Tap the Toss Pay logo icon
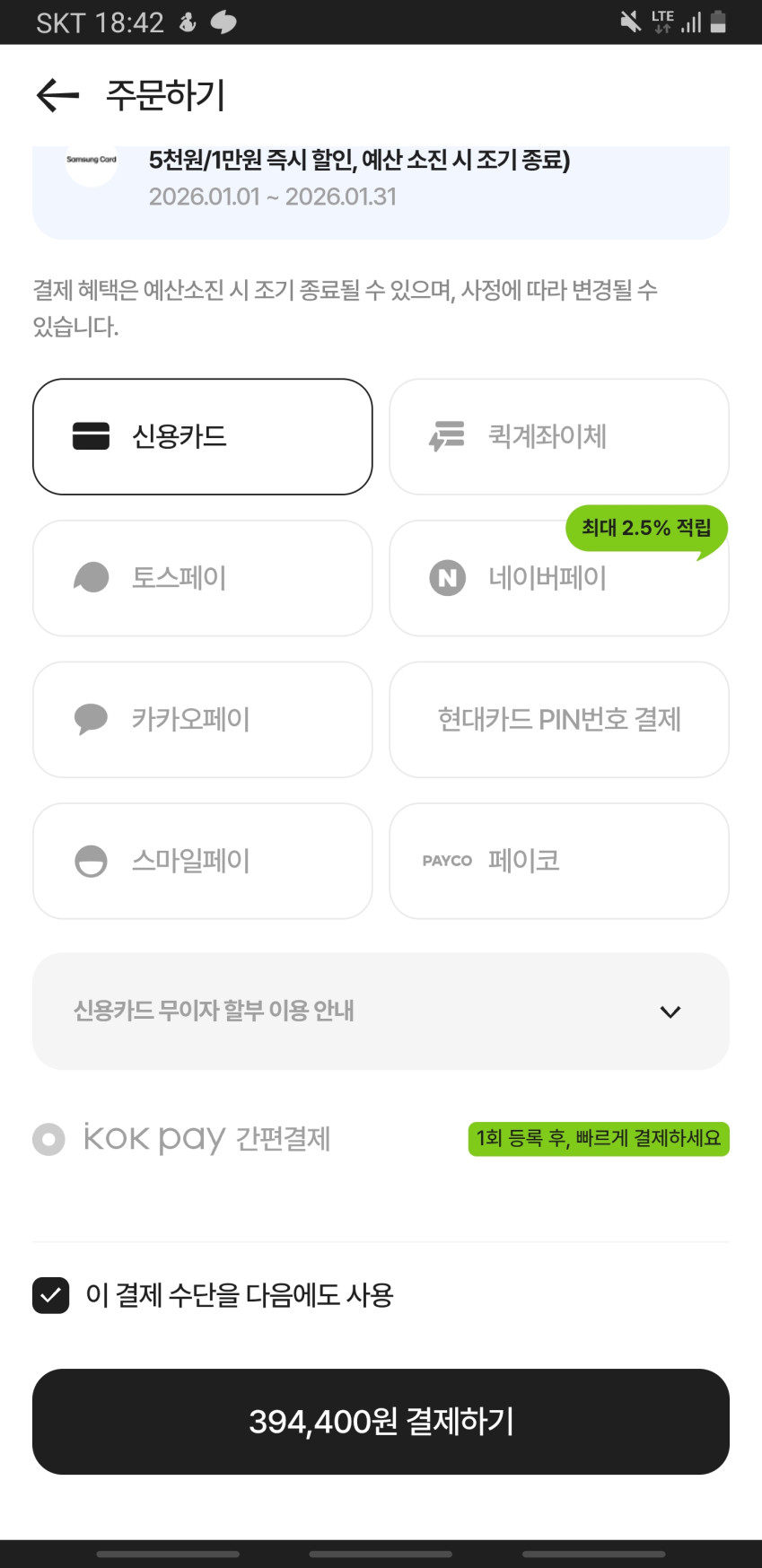This screenshot has height=1568, width=762. [x=91, y=578]
